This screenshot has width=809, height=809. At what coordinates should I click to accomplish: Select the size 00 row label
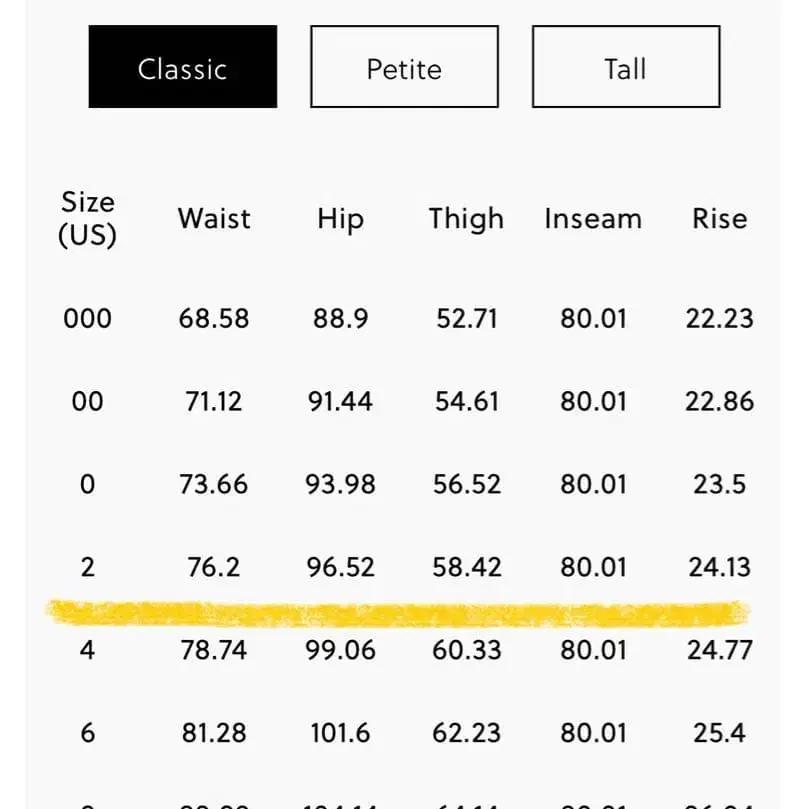point(88,402)
